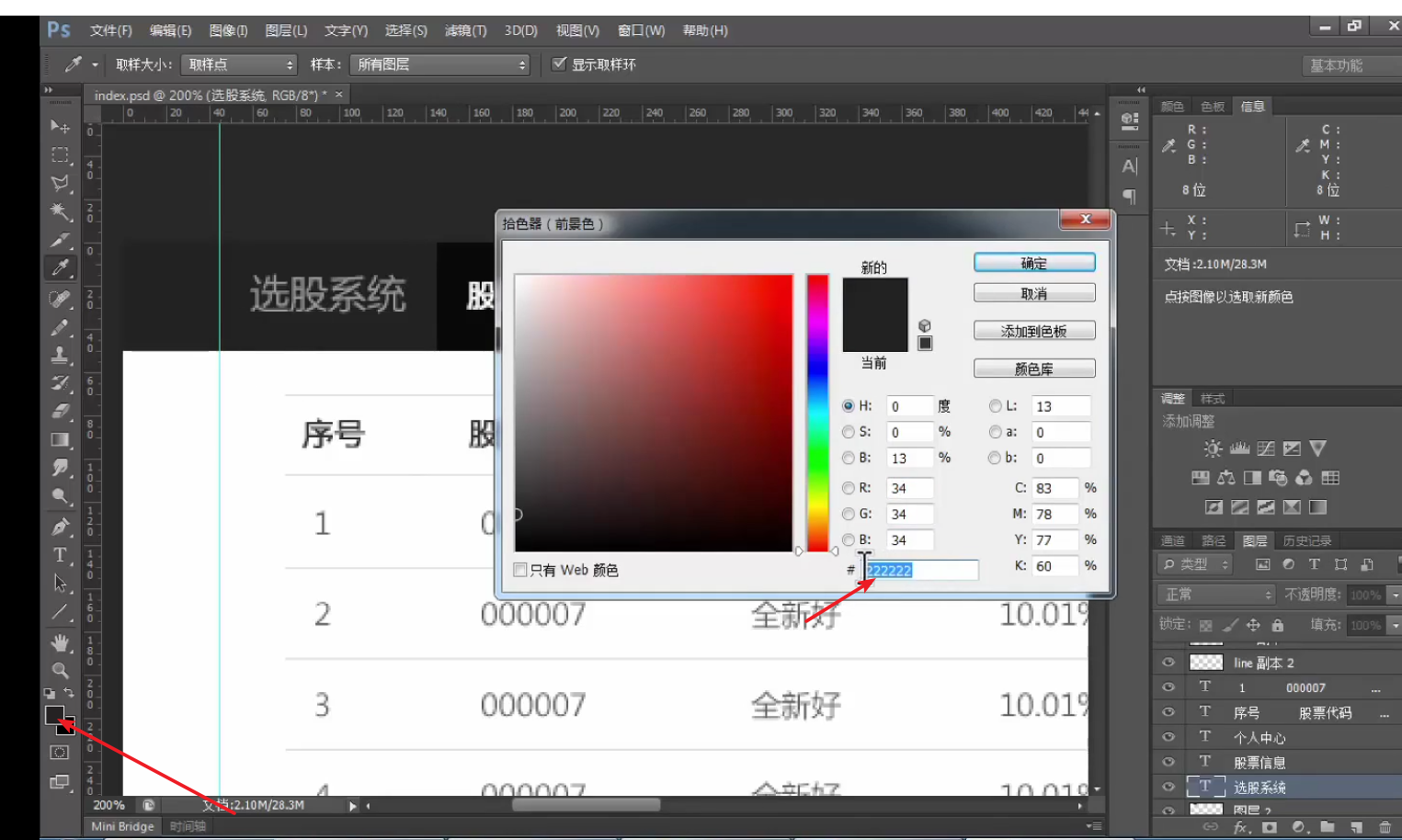Select the Brush tool
The height and width of the screenshot is (840, 1402).
pyautogui.click(x=60, y=327)
